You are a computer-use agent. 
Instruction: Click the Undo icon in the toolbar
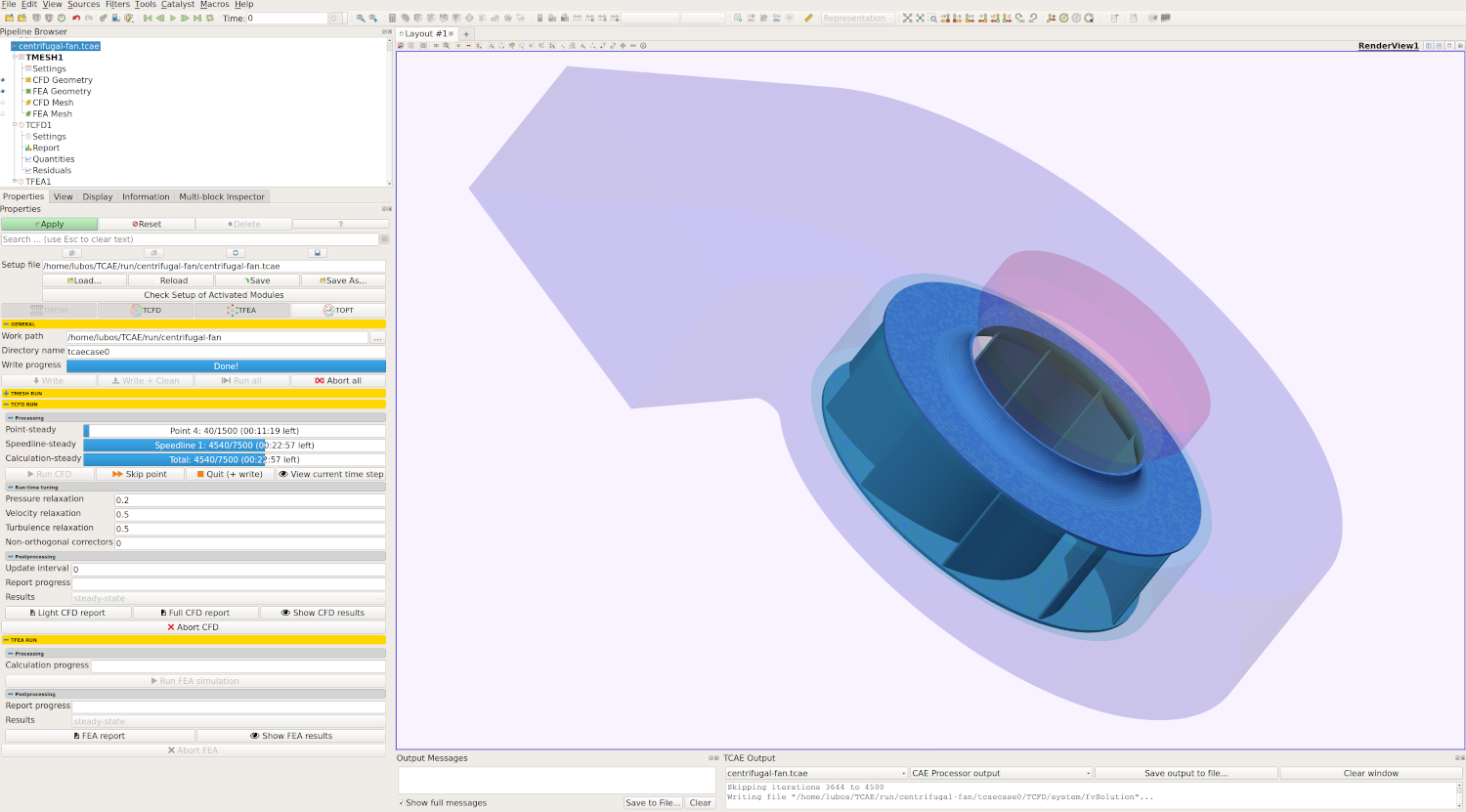[x=76, y=18]
